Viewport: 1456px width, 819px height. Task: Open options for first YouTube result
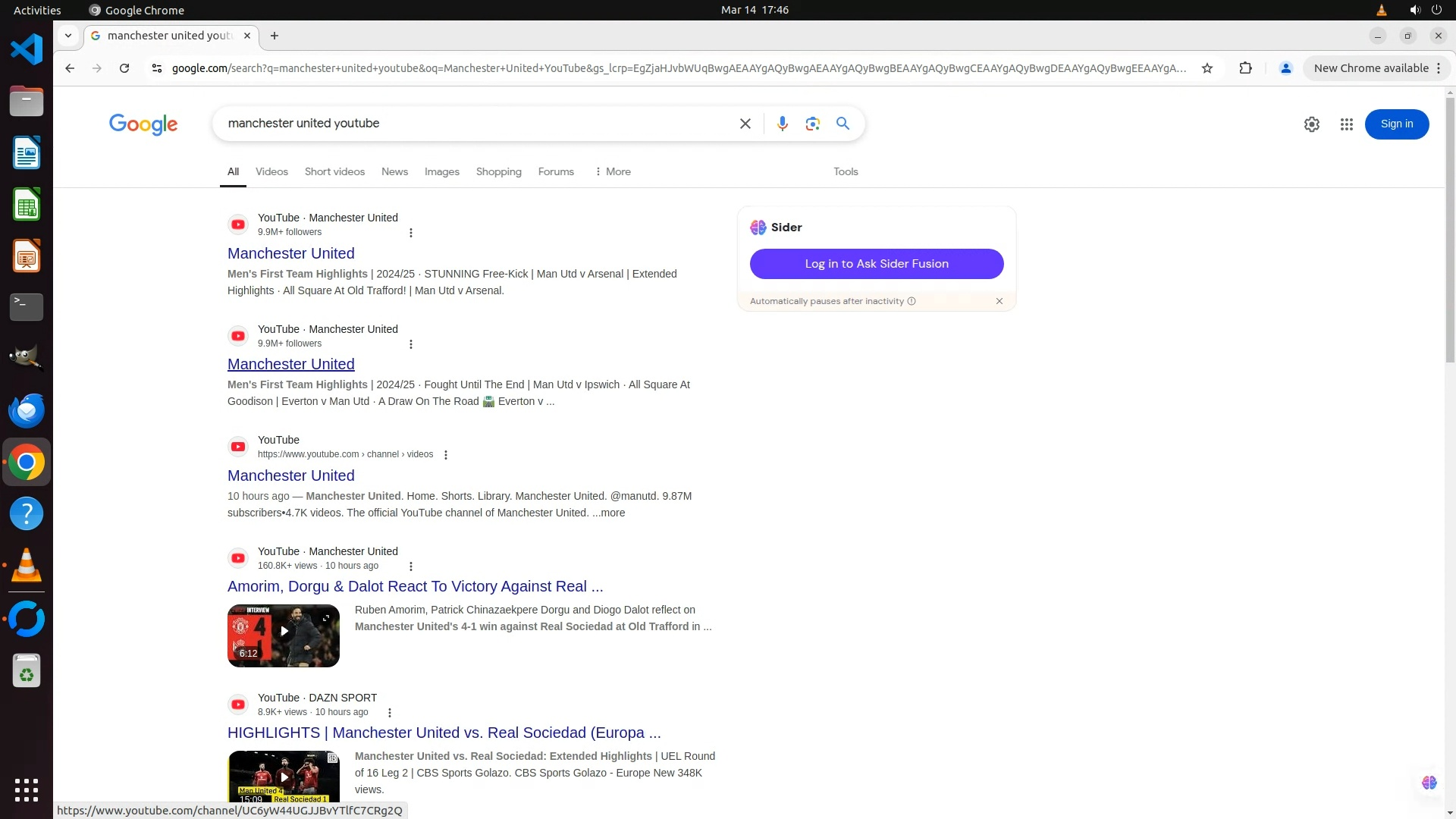[x=411, y=233]
